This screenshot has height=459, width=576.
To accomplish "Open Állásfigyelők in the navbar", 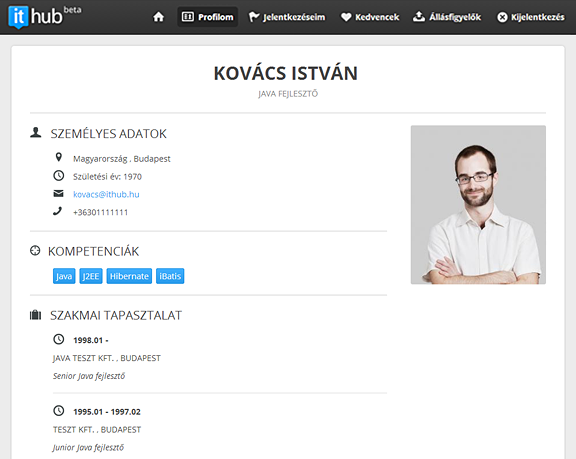I will 447,17.
